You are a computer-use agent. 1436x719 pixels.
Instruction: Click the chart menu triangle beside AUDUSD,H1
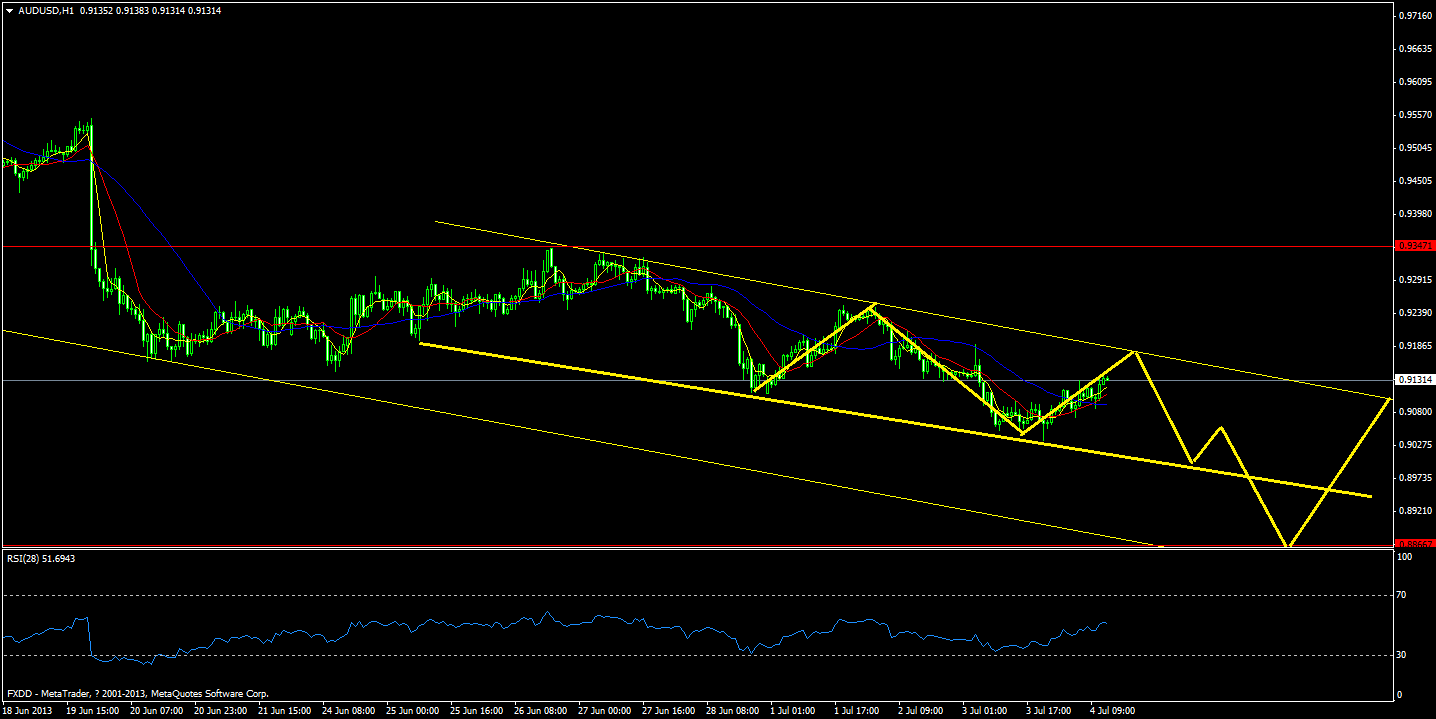[x=9, y=10]
